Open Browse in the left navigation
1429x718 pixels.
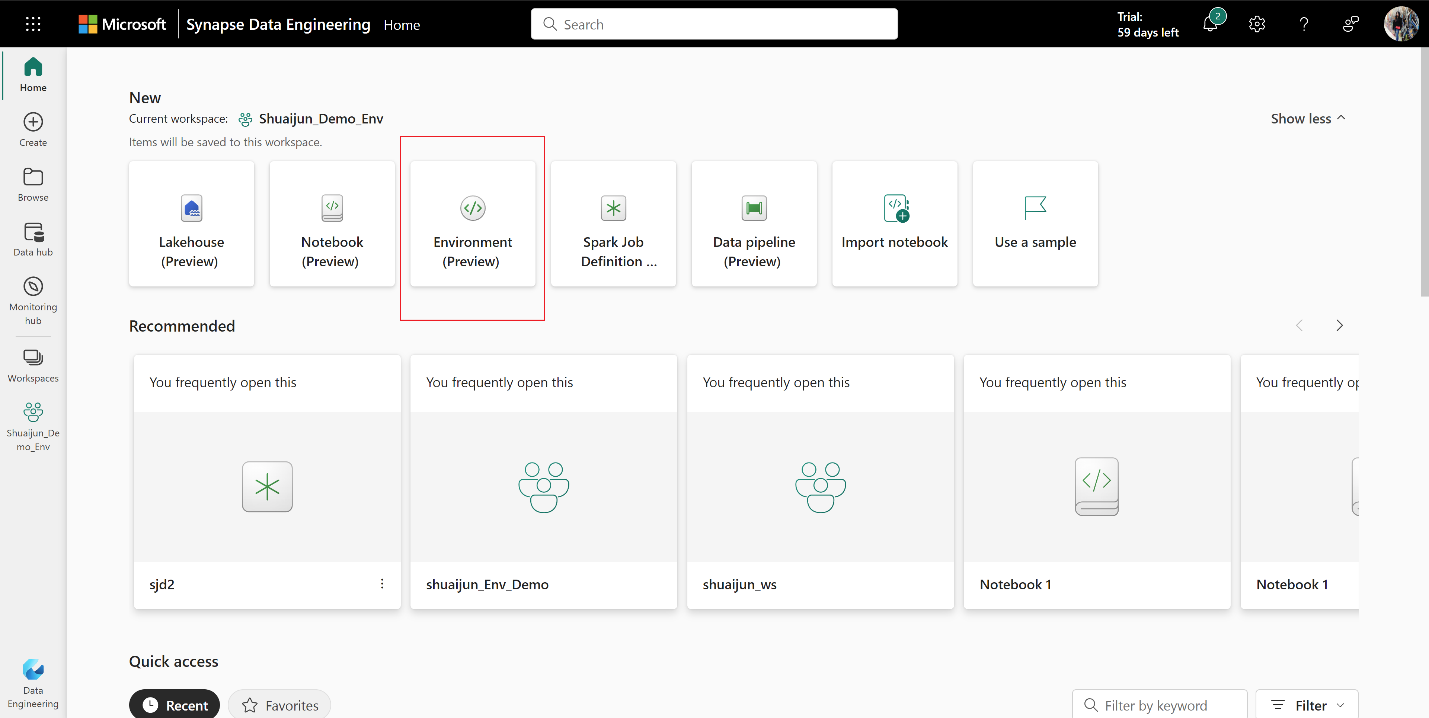[x=33, y=185]
